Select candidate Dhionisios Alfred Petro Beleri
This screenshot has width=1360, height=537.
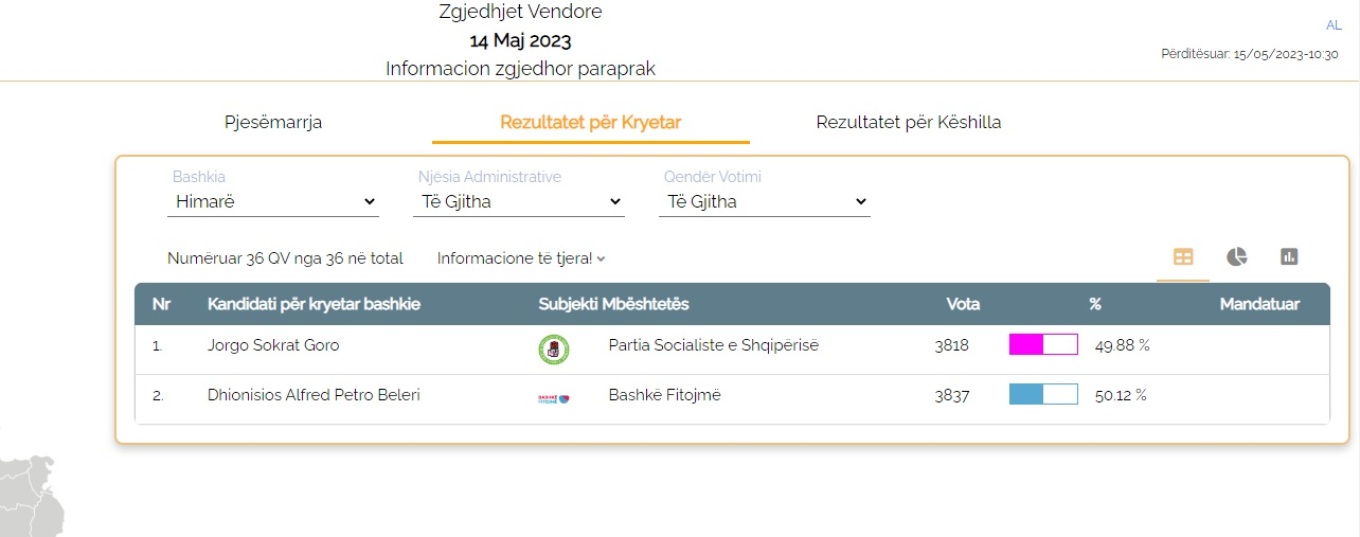tap(313, 395)
